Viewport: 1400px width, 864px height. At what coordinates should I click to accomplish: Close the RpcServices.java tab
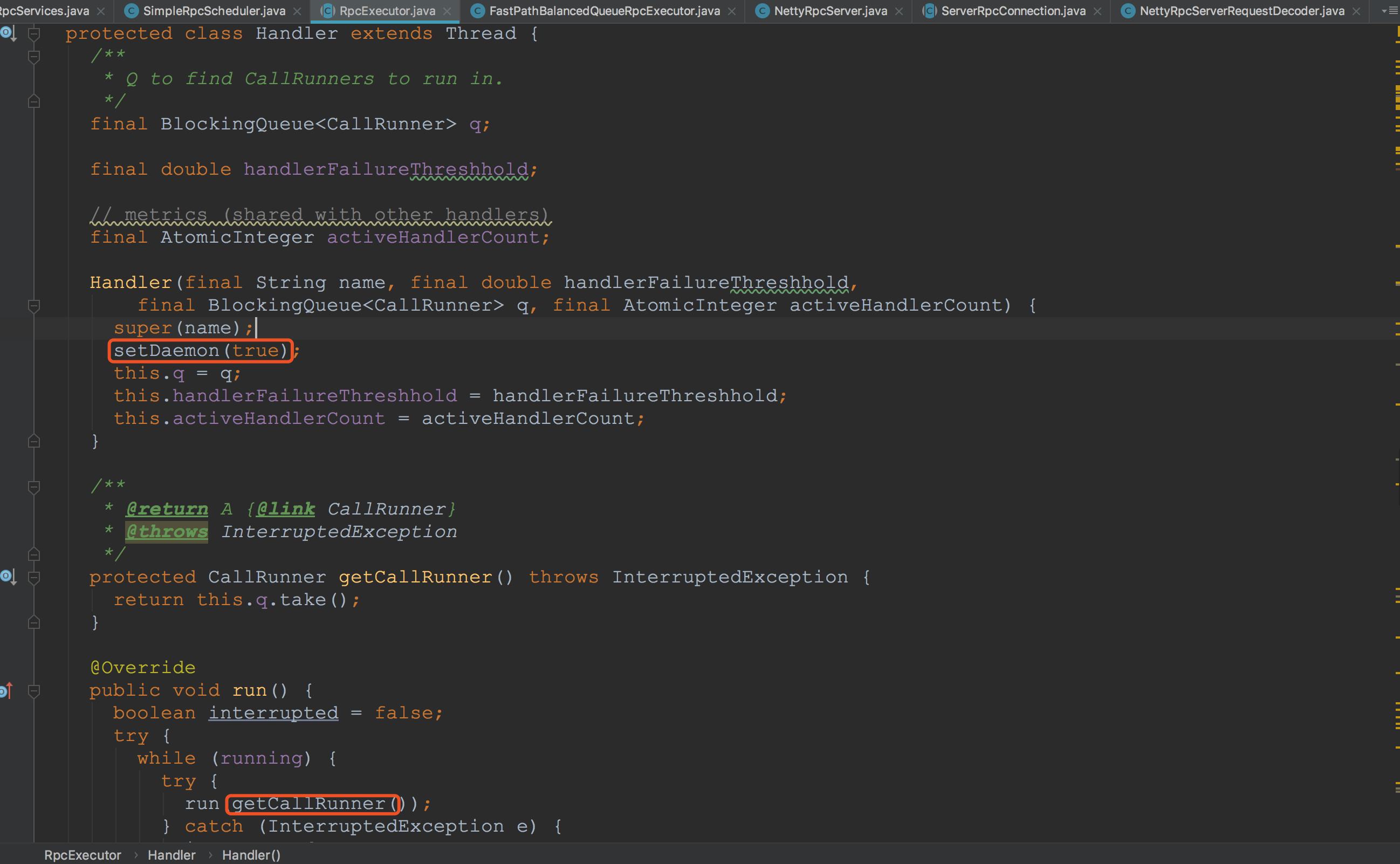[x=100, y=11]
